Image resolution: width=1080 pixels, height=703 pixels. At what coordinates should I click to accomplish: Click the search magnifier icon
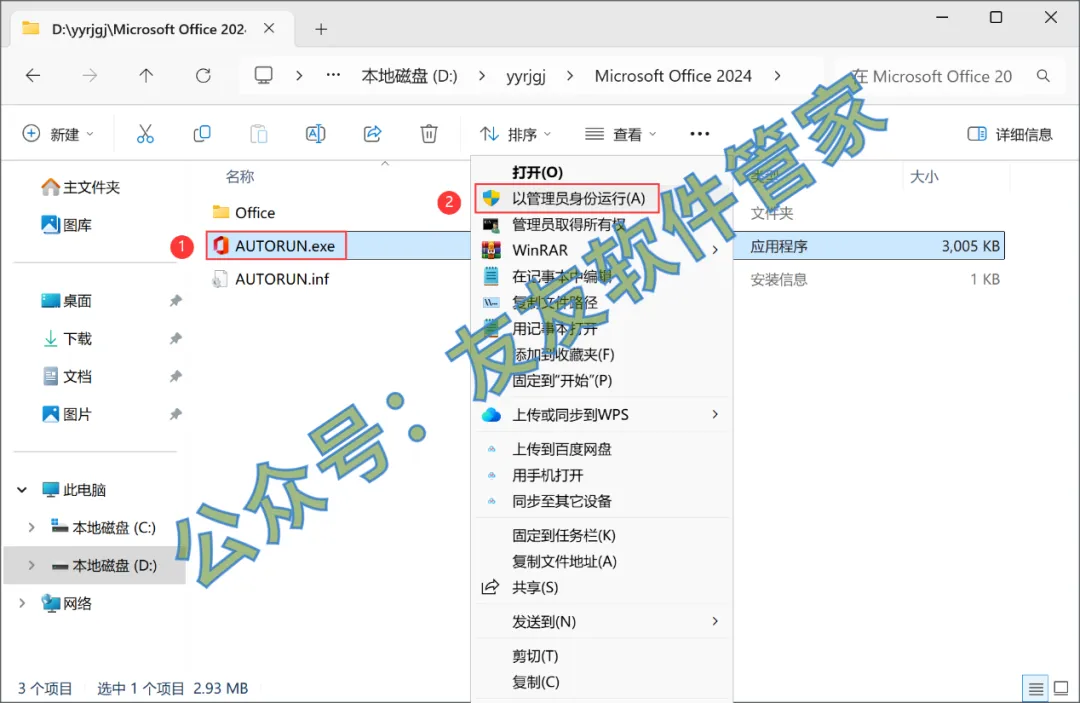coord(1043,76)
